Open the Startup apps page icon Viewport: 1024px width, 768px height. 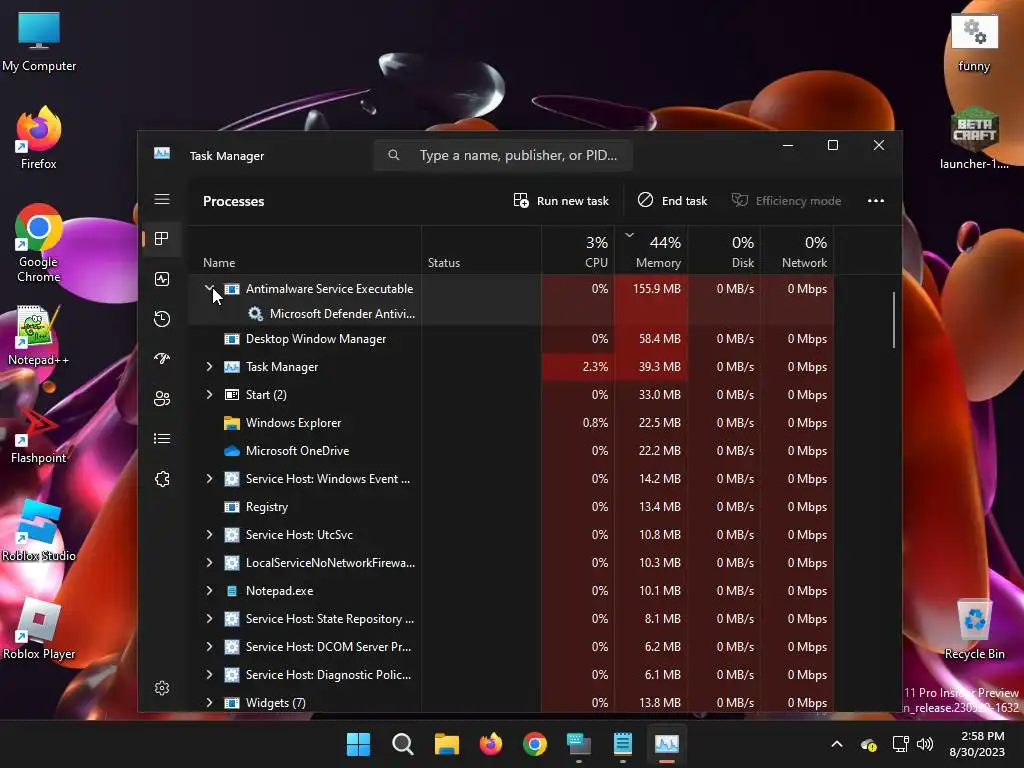[x=162, y=359]
